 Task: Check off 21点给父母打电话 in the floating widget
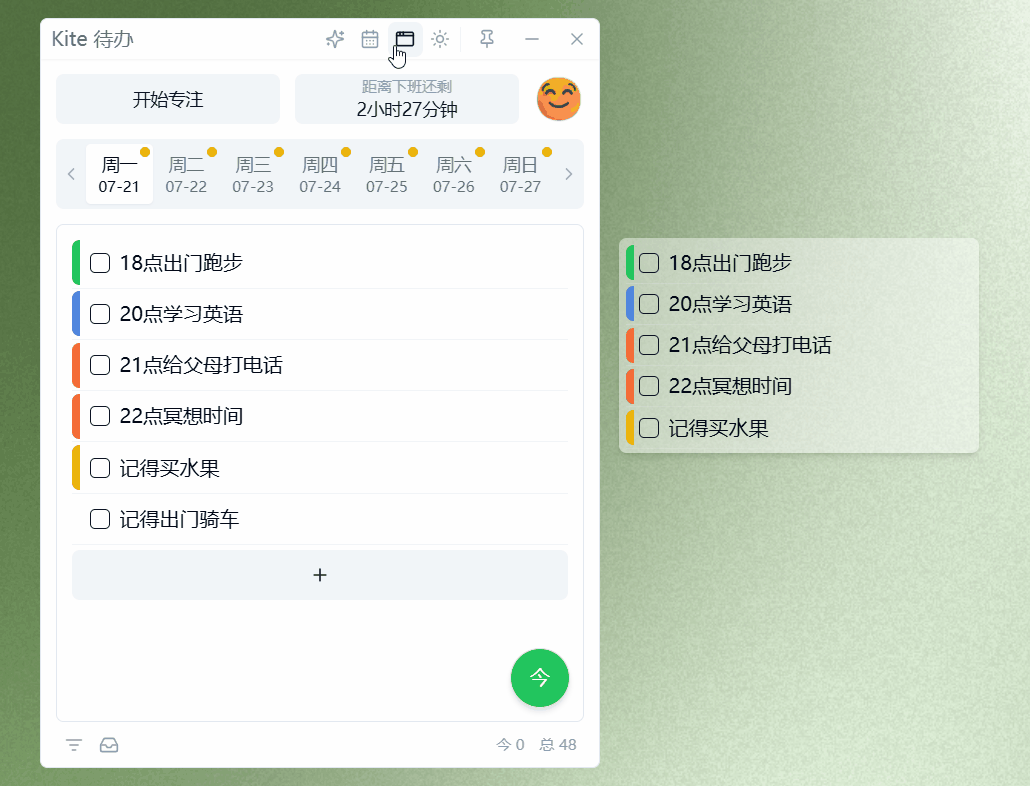648,345
